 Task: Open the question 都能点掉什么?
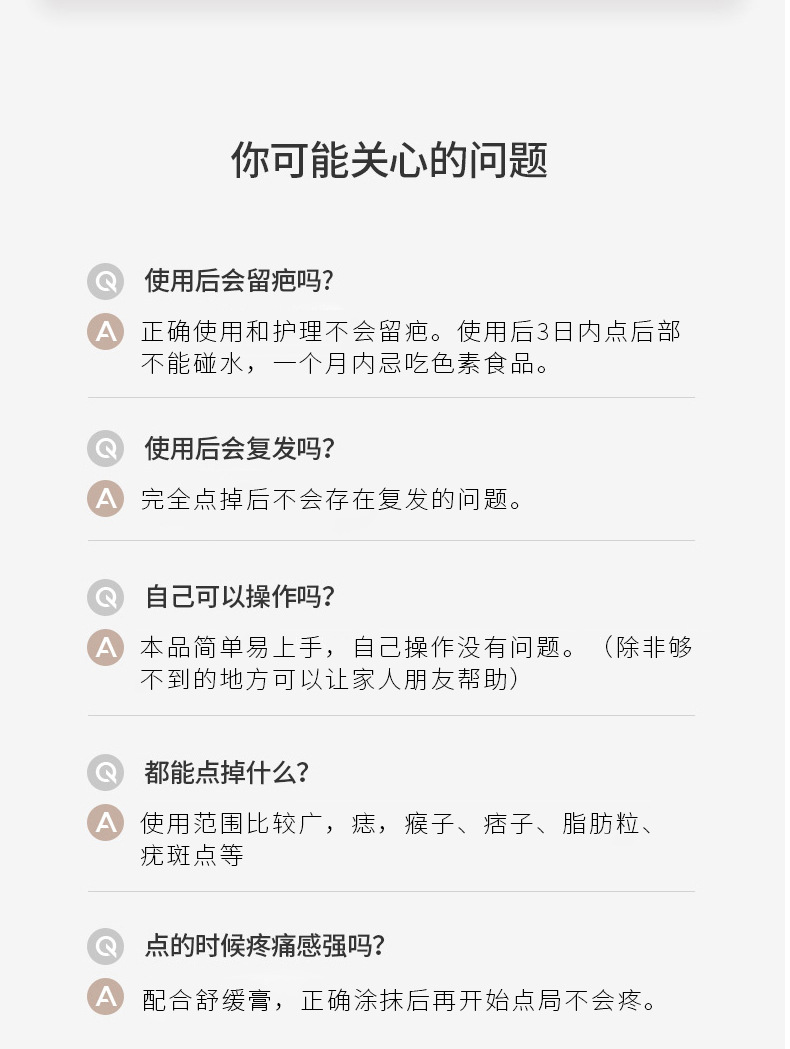(227, 773)
